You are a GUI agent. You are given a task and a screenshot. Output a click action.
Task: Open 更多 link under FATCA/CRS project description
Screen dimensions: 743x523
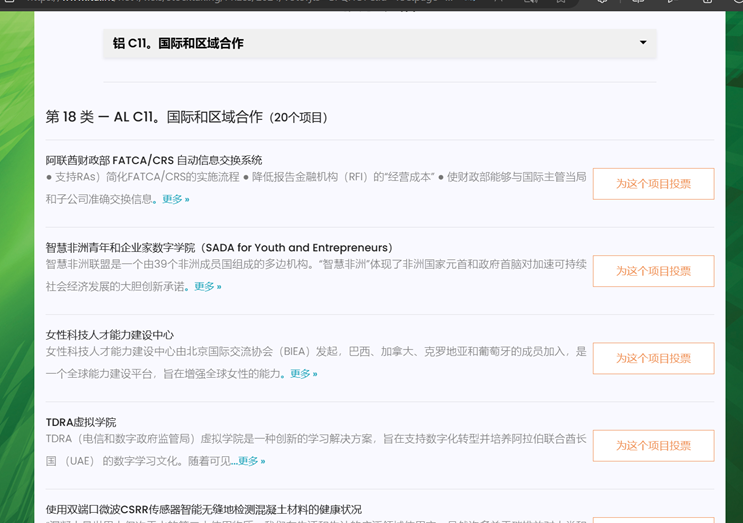click(176, 199)
